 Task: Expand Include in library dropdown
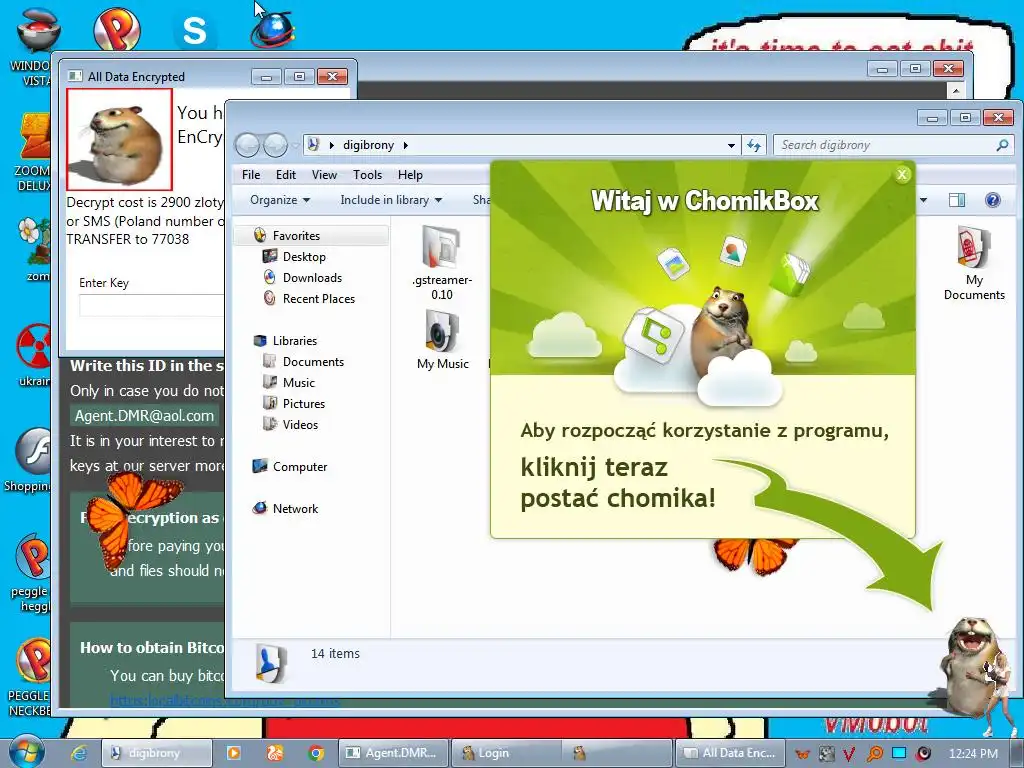click(x=391, y=200)
